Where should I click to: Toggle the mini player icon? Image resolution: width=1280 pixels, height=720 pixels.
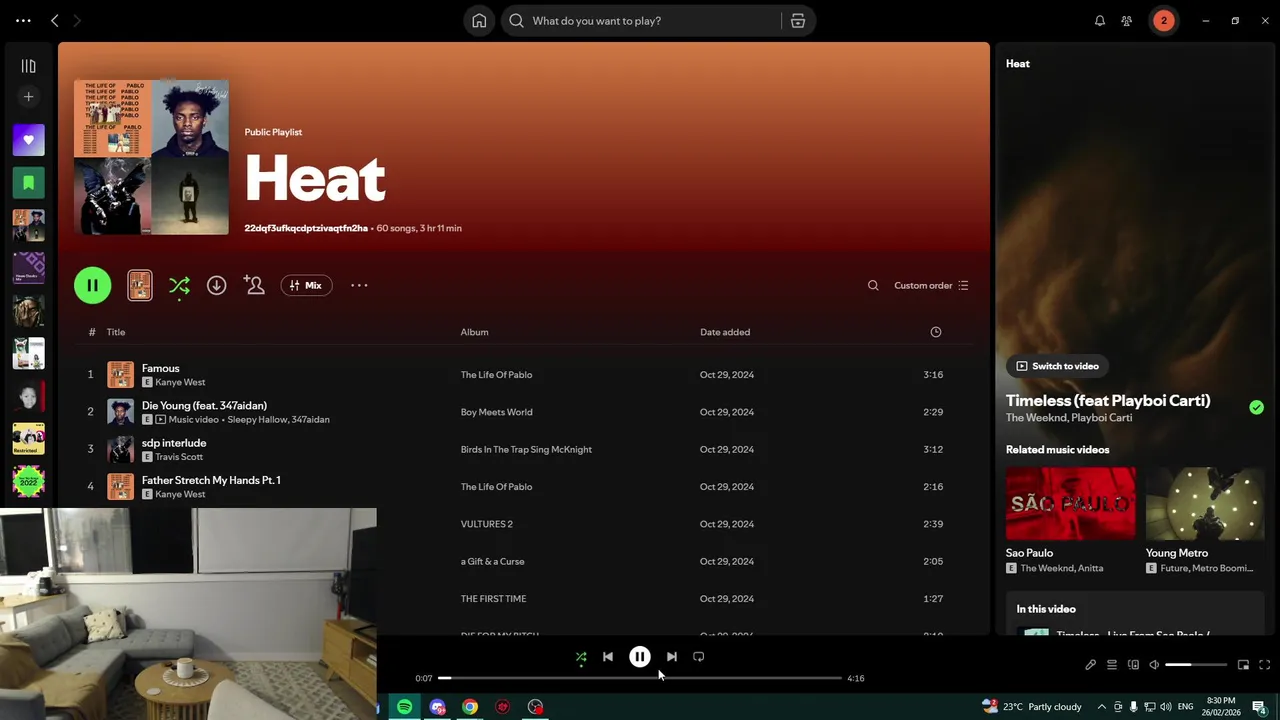coord(1243,665)
